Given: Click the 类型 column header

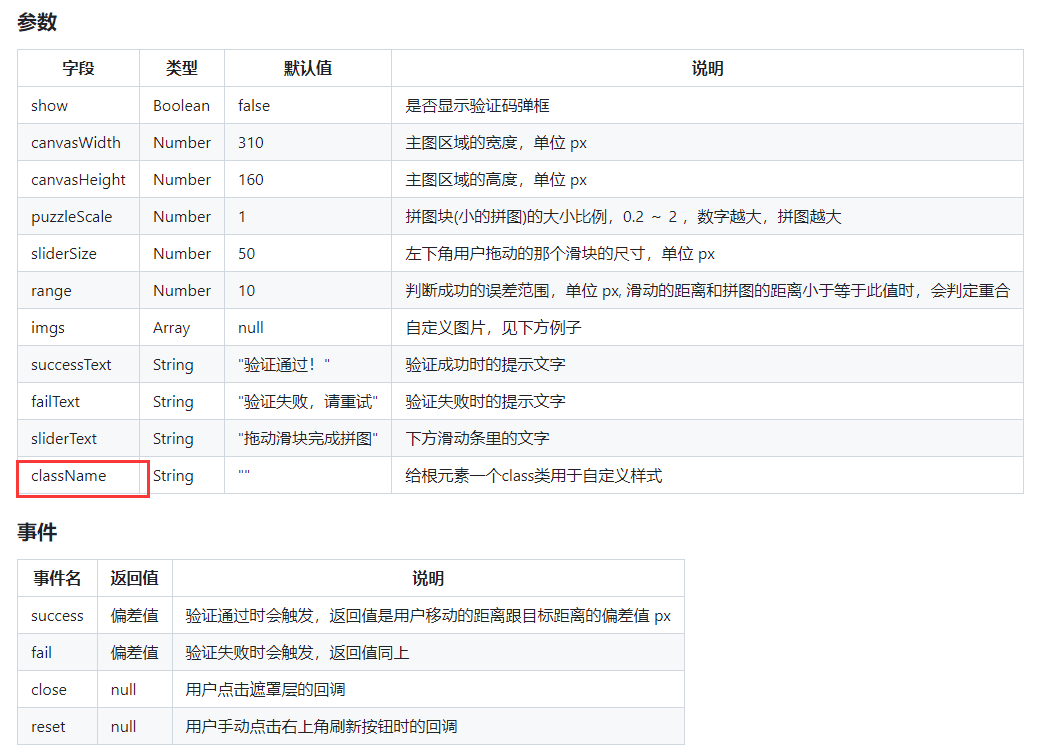Looking at the screenshot, I should tap(181, 67).
